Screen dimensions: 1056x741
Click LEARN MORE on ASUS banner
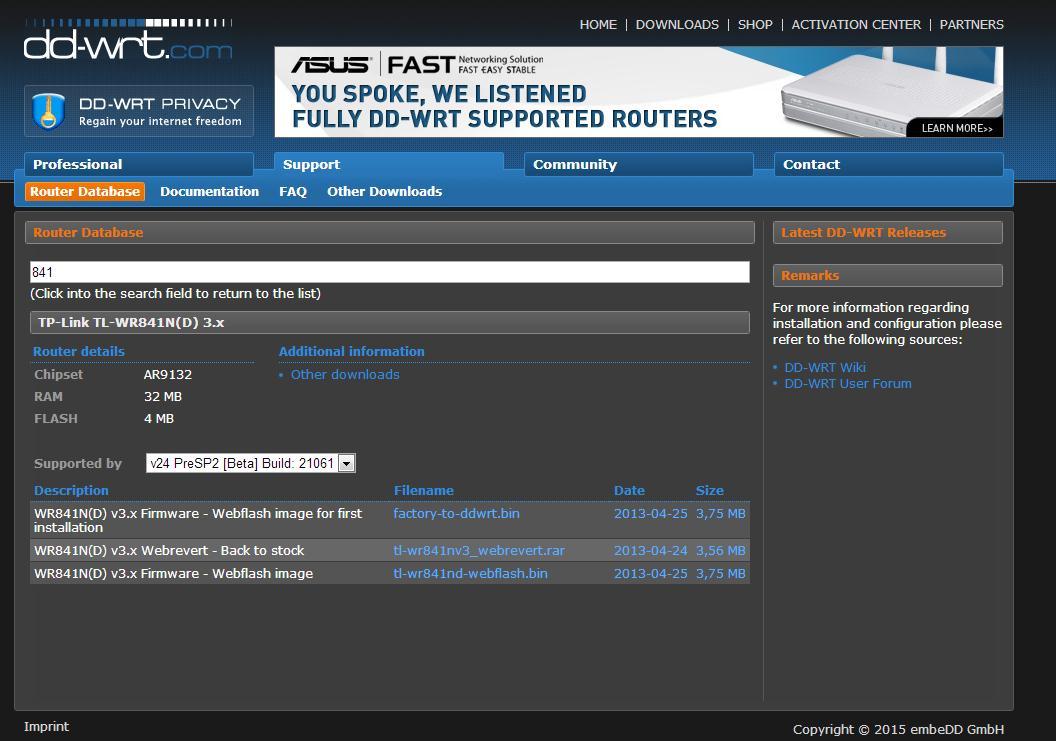956,128
